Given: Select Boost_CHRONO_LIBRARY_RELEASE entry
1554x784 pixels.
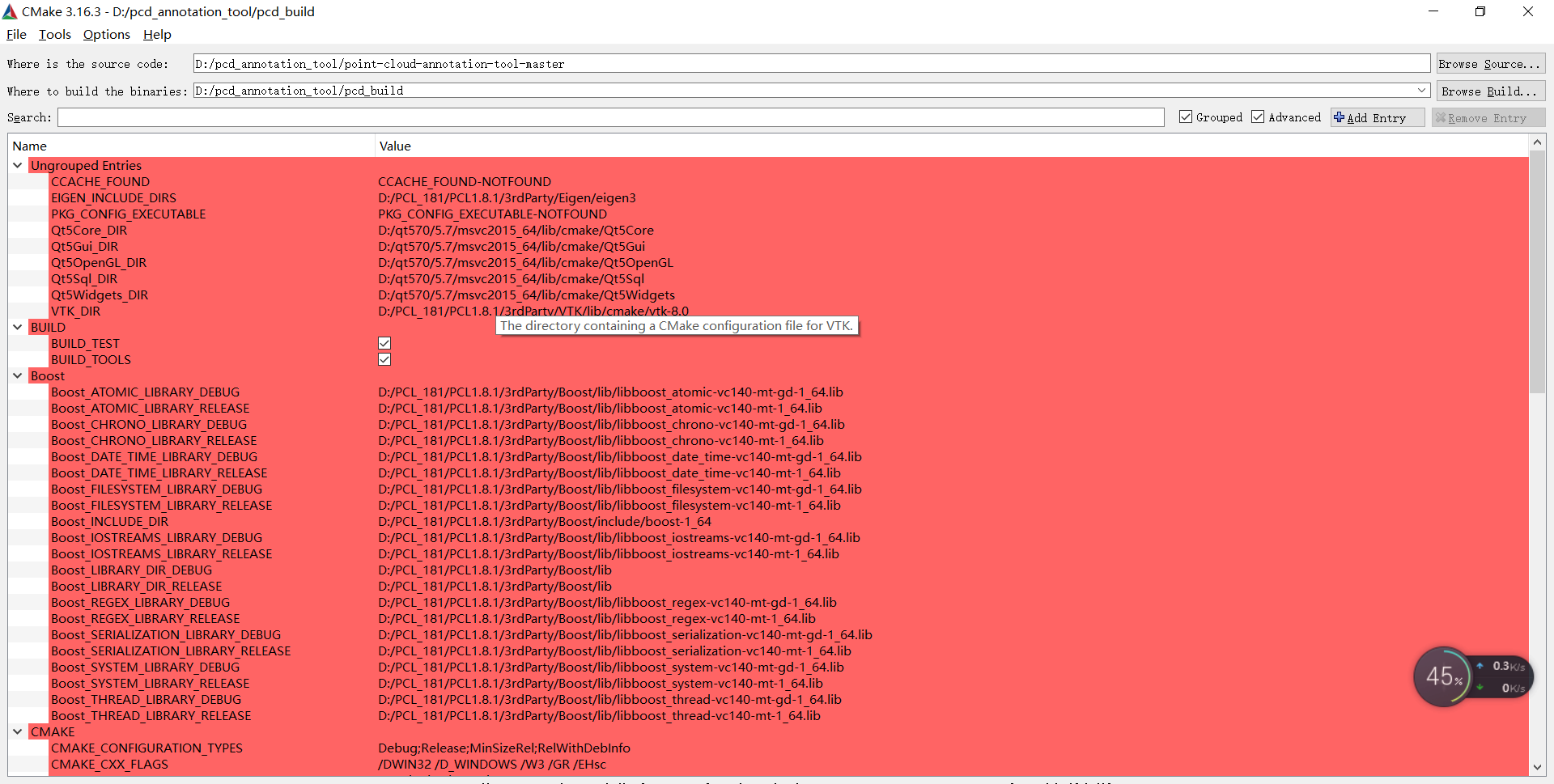Looking at the screenshot, I should click(x=154, y=440).
